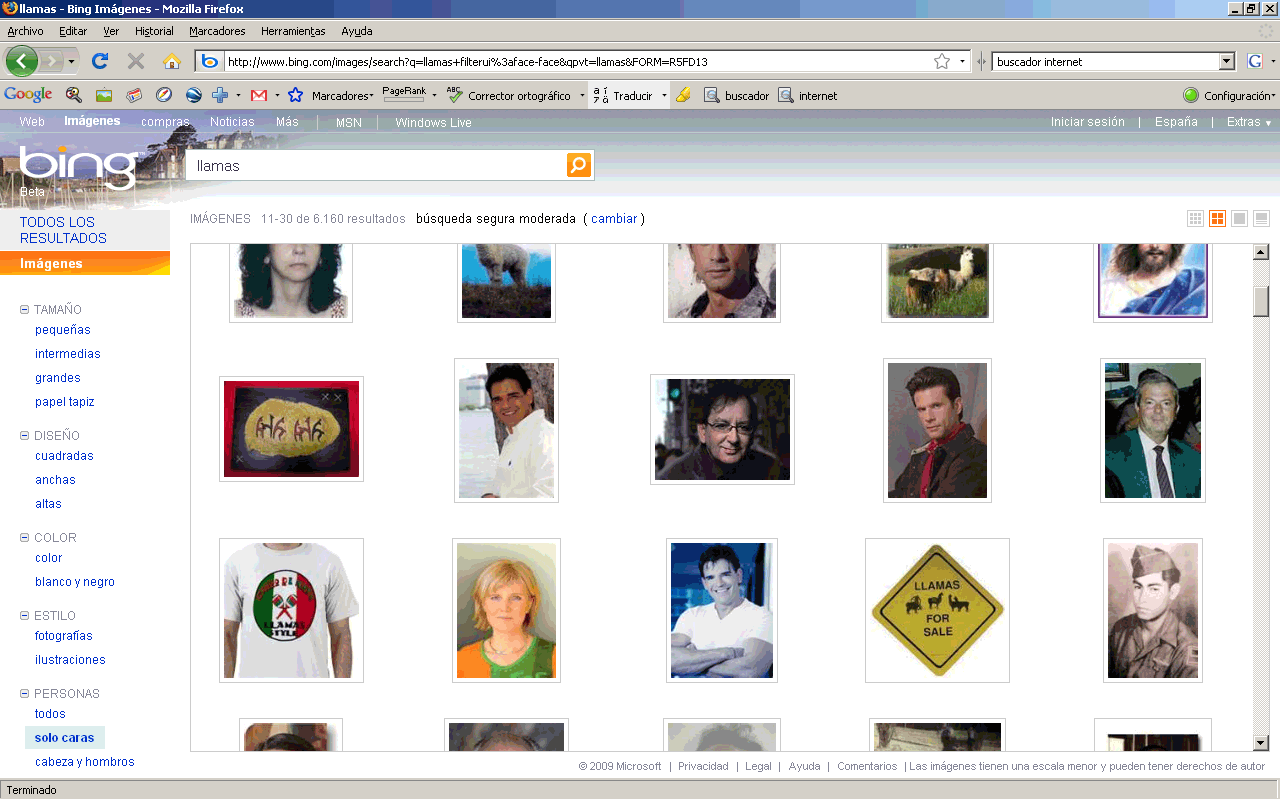Select the orange medium thumbnail grid view
The width and height of the screenshot is (1280, 800).
1217,219
